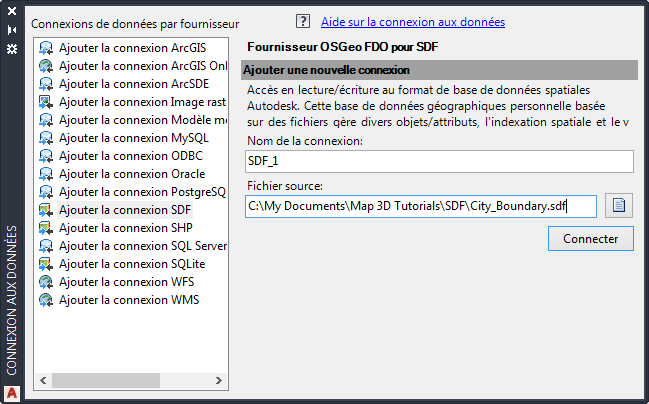Click the help question mark icon
Image resolution: width=649 pixels, height=404 pixels.
coord(303,21)
